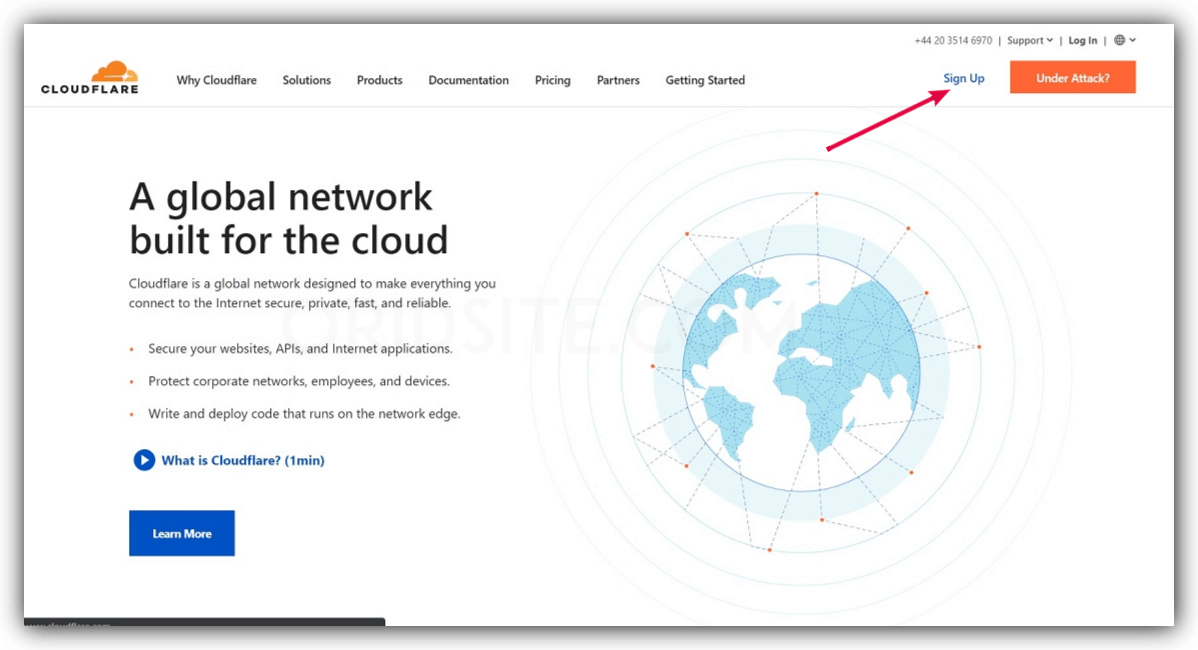The image size is (1198, 650).
Task: Open the Solutions menu
Action: point(306,80)
